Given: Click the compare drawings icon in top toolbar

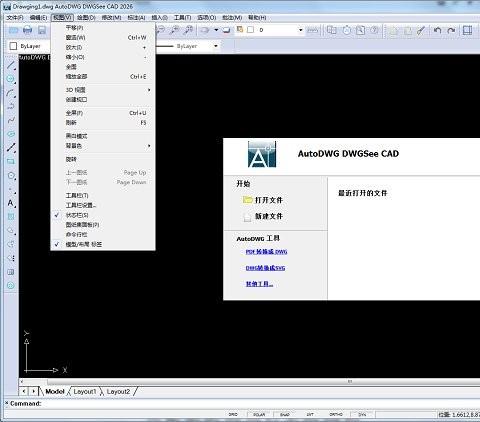Looking at the screenshot, I should coord(331,30).
